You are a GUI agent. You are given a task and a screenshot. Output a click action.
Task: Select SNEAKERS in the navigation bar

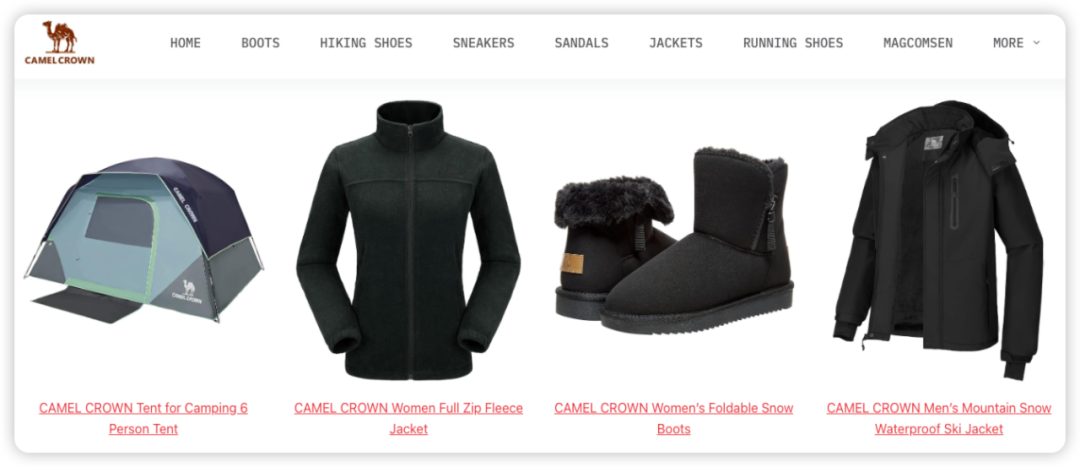click(x=484, y=43)
